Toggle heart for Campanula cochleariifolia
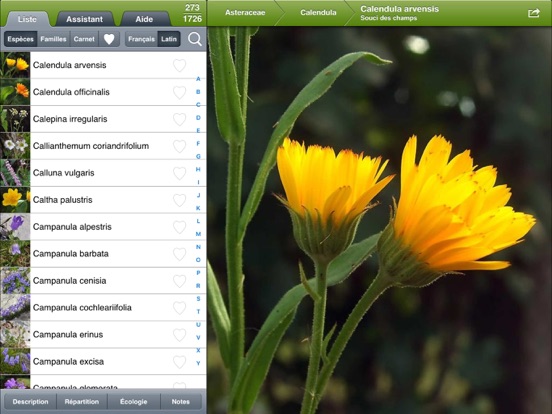The width and height of the screenshot is (552, 414). [x=179, y=308]
